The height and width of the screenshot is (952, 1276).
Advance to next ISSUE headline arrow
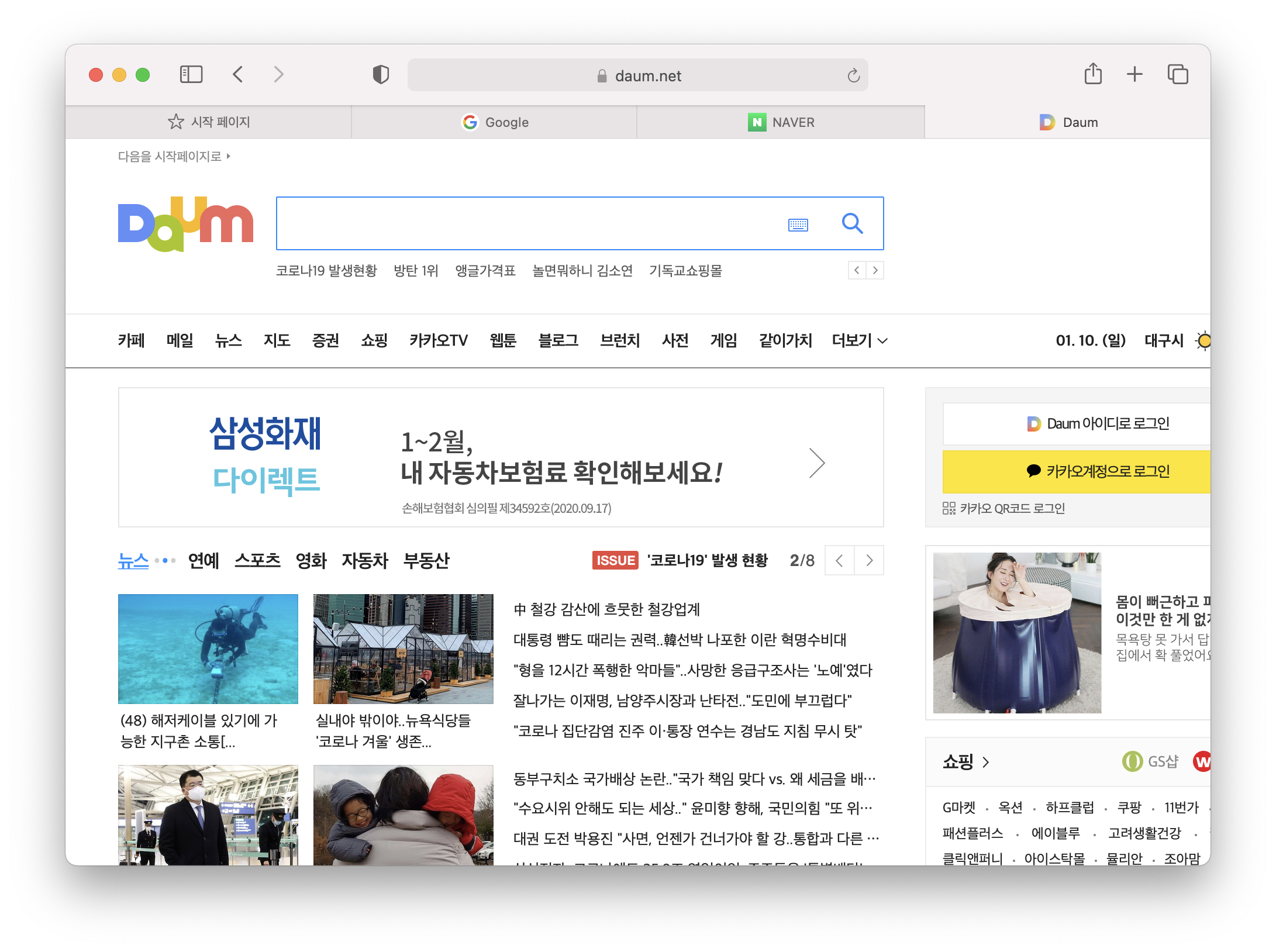[x=869, y=560]
